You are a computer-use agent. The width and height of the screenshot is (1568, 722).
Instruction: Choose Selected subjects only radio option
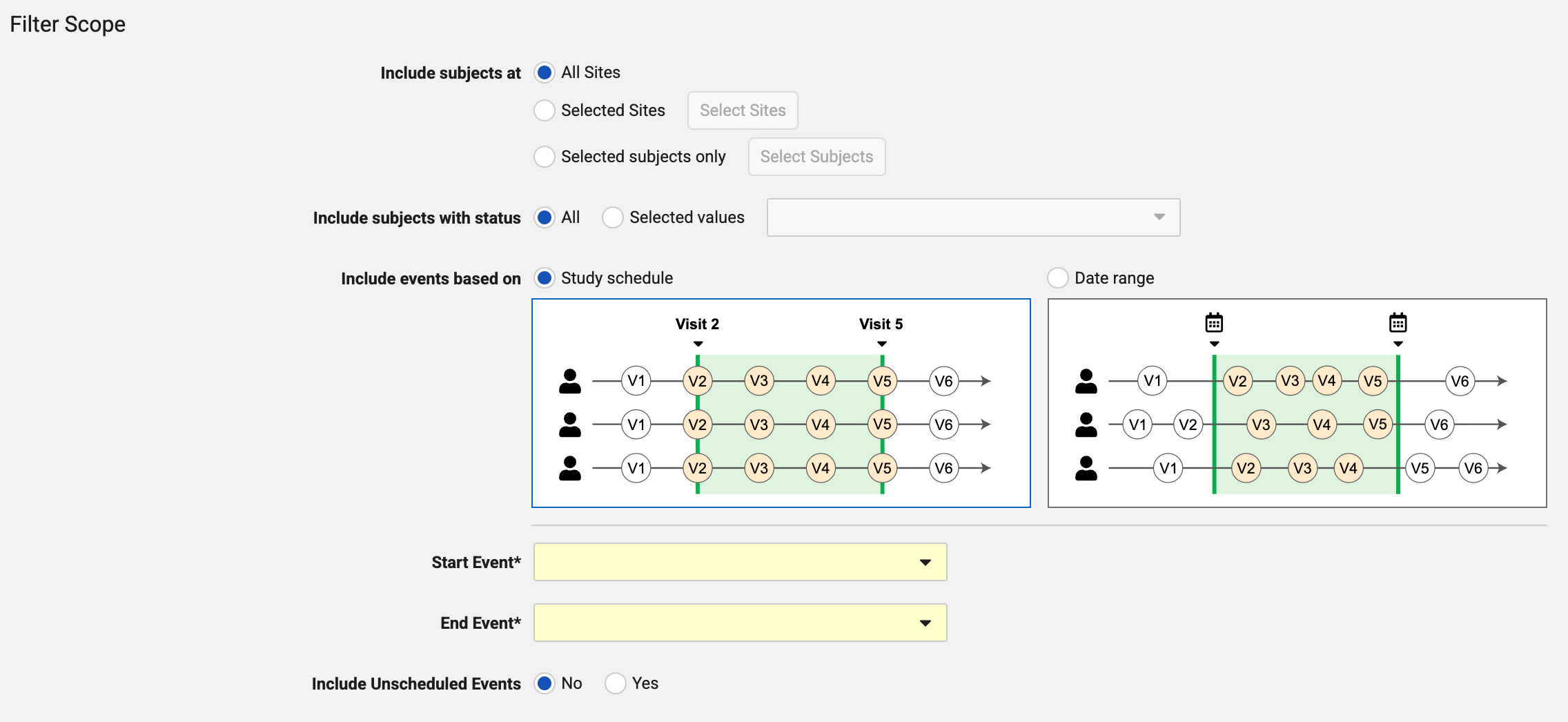coord(545,157)
